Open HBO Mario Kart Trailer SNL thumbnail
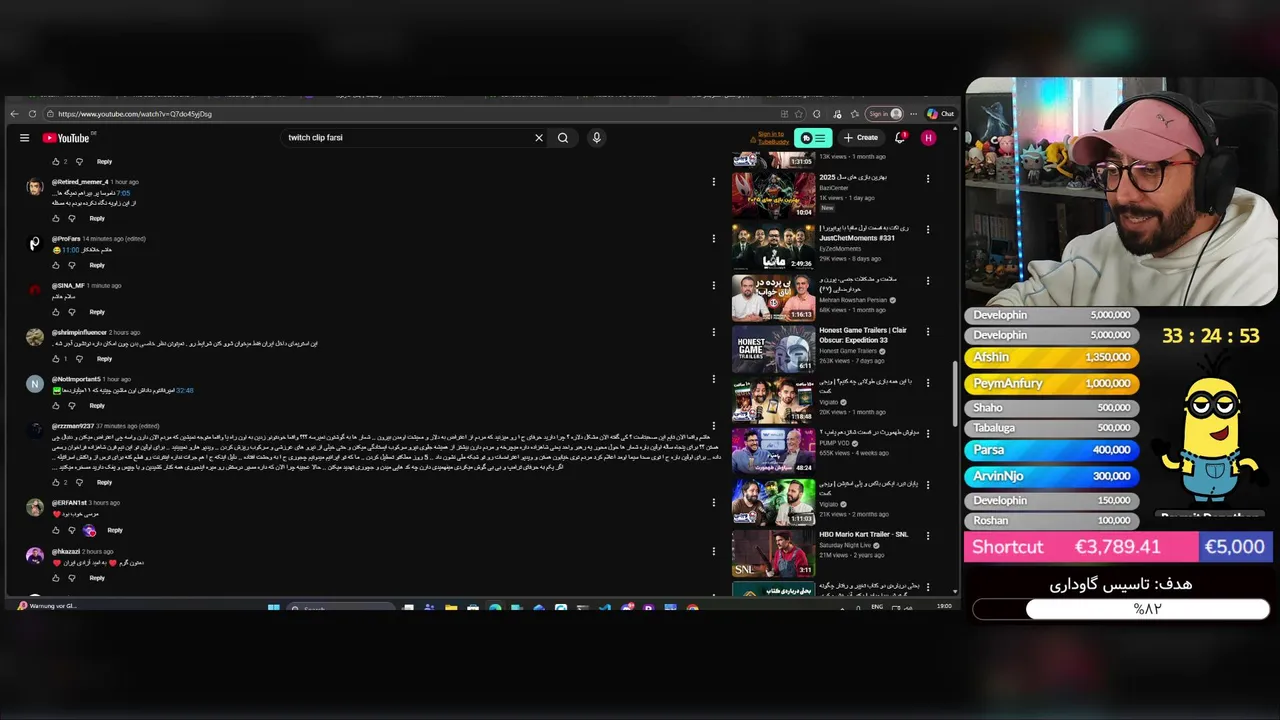This screenshot has height=720, width=1280. [773, 553]
